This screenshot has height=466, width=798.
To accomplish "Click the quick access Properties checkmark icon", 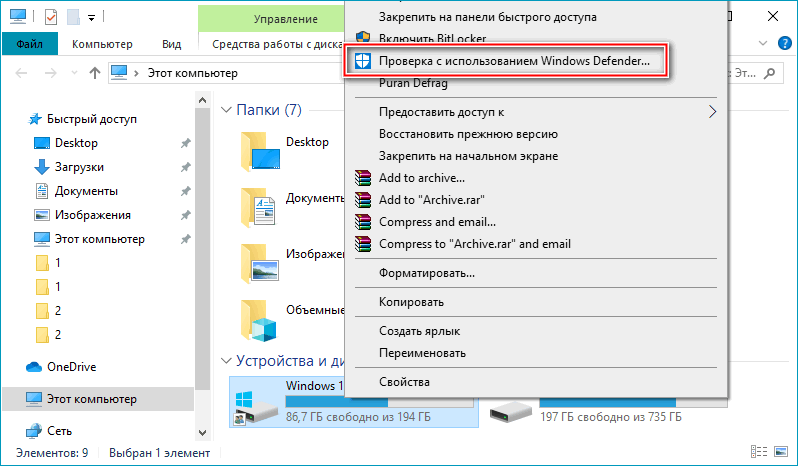I will point(51,17).
